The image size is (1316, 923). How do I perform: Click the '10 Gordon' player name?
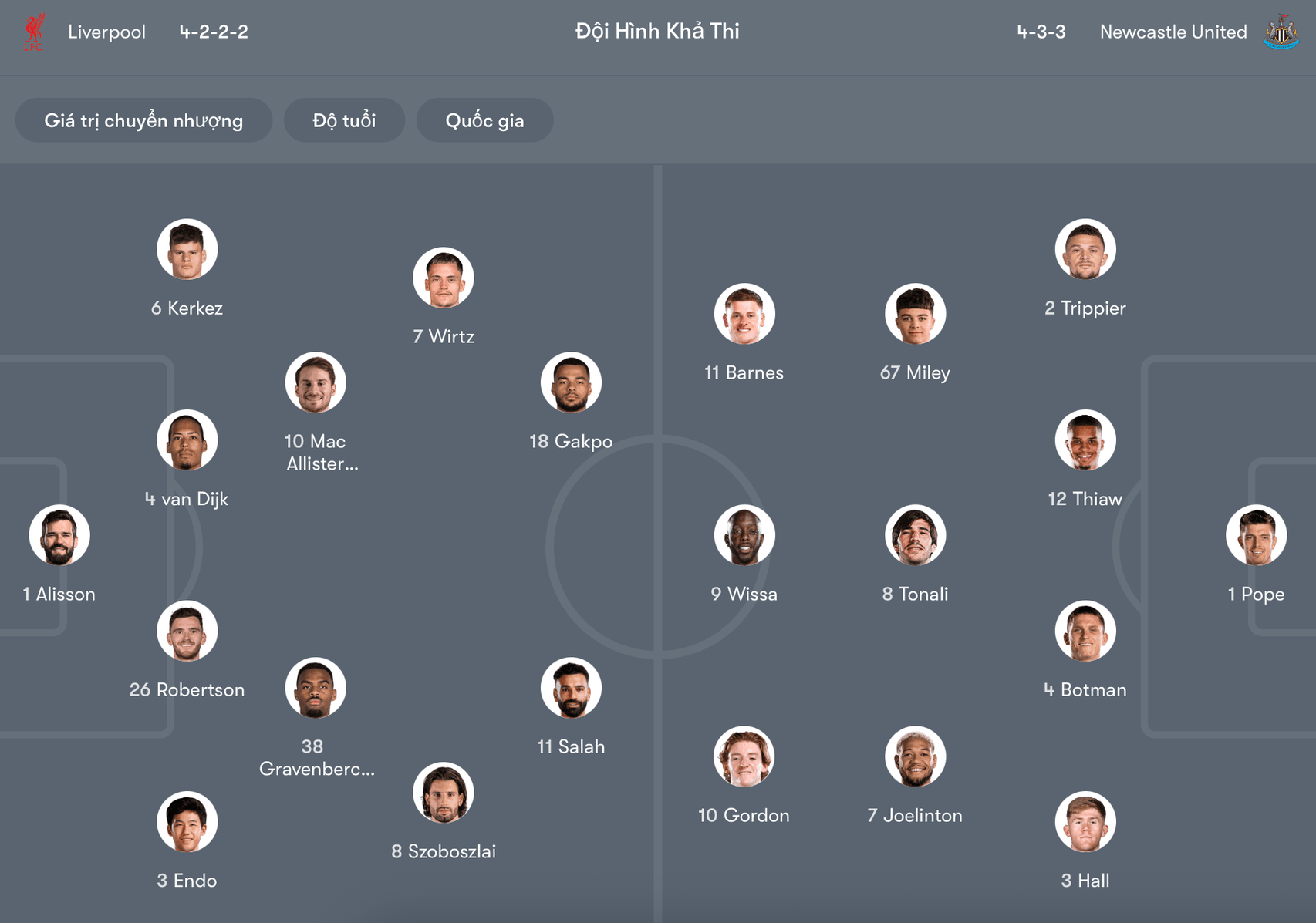point(743,815)
